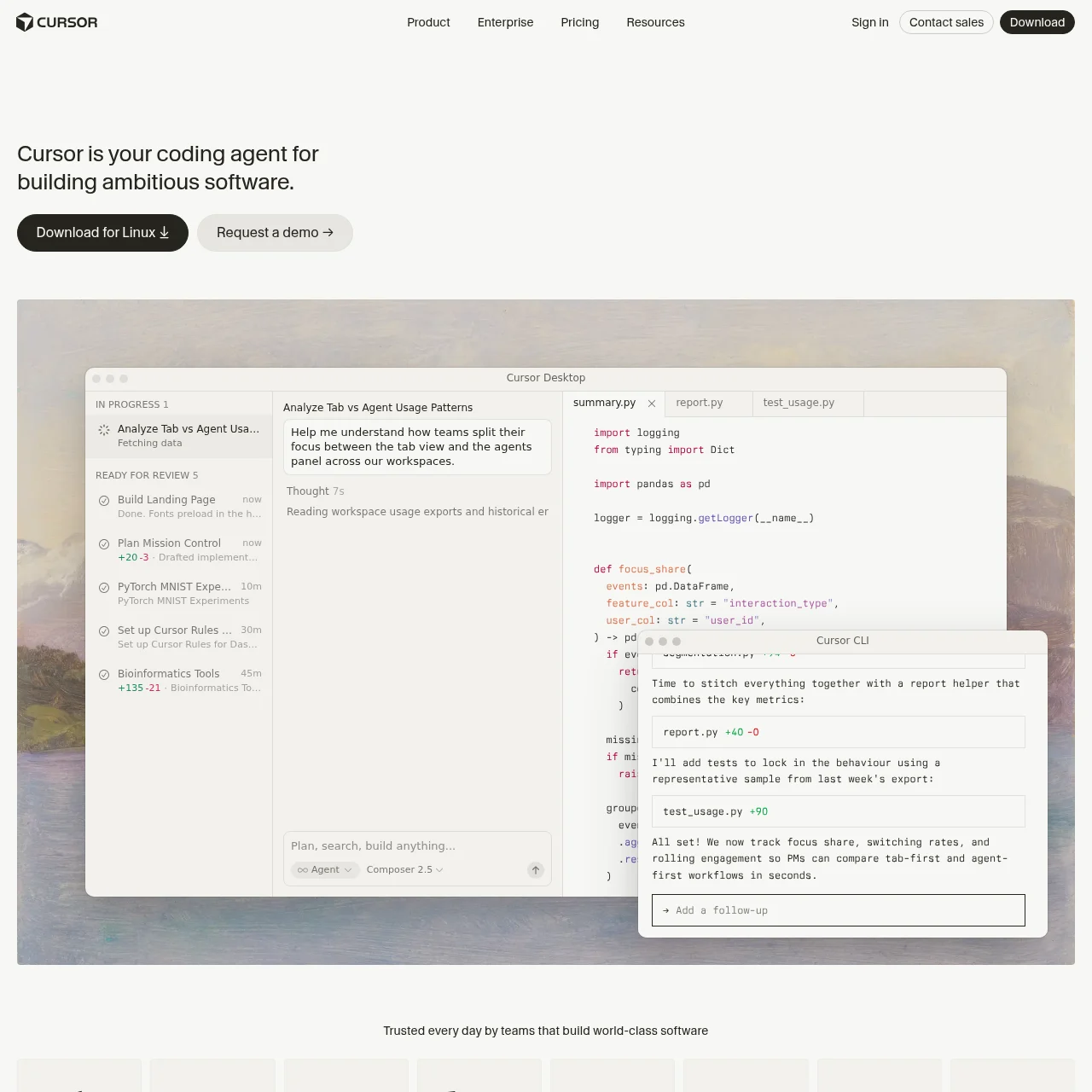This screenshot has width=1092, height=1092.
Task: Open the Enterprise menu item
Action: pyautogui.click(x=505, y=22)
